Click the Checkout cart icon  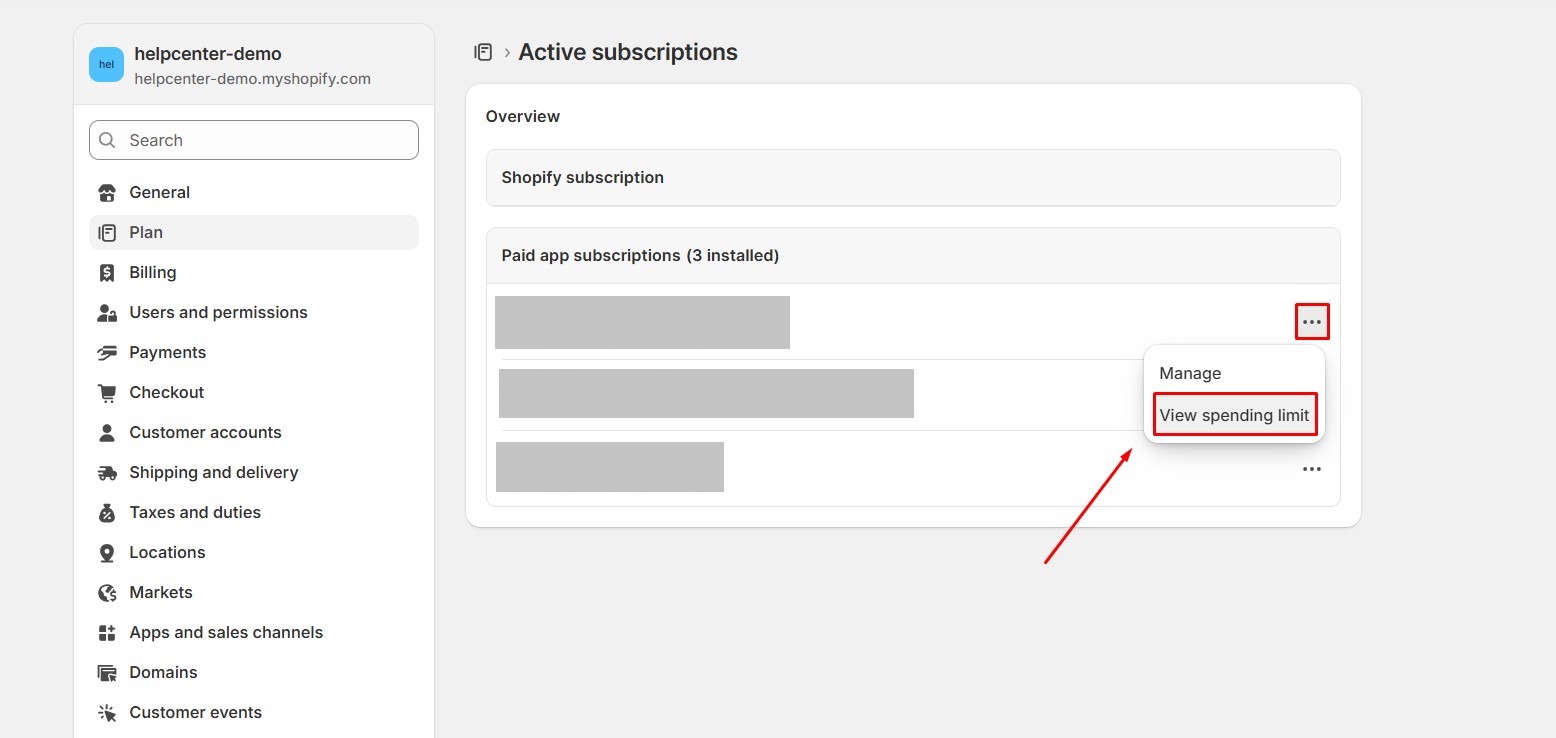107,392
